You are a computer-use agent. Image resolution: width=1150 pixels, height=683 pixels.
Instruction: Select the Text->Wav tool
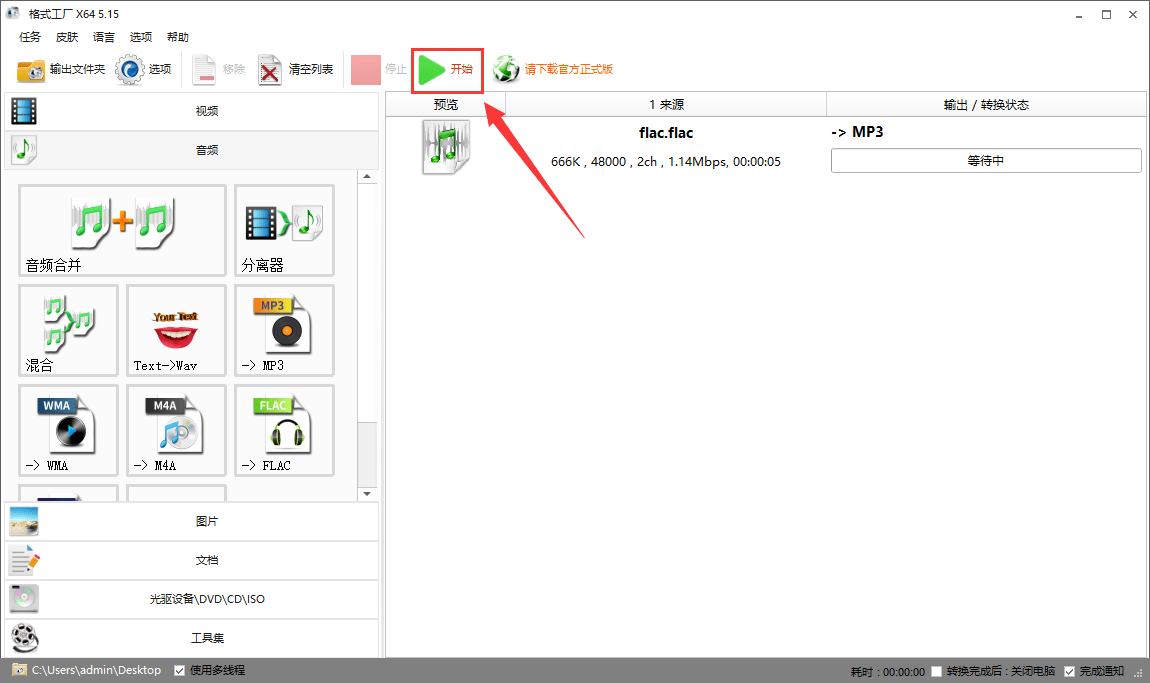[176, 330]
